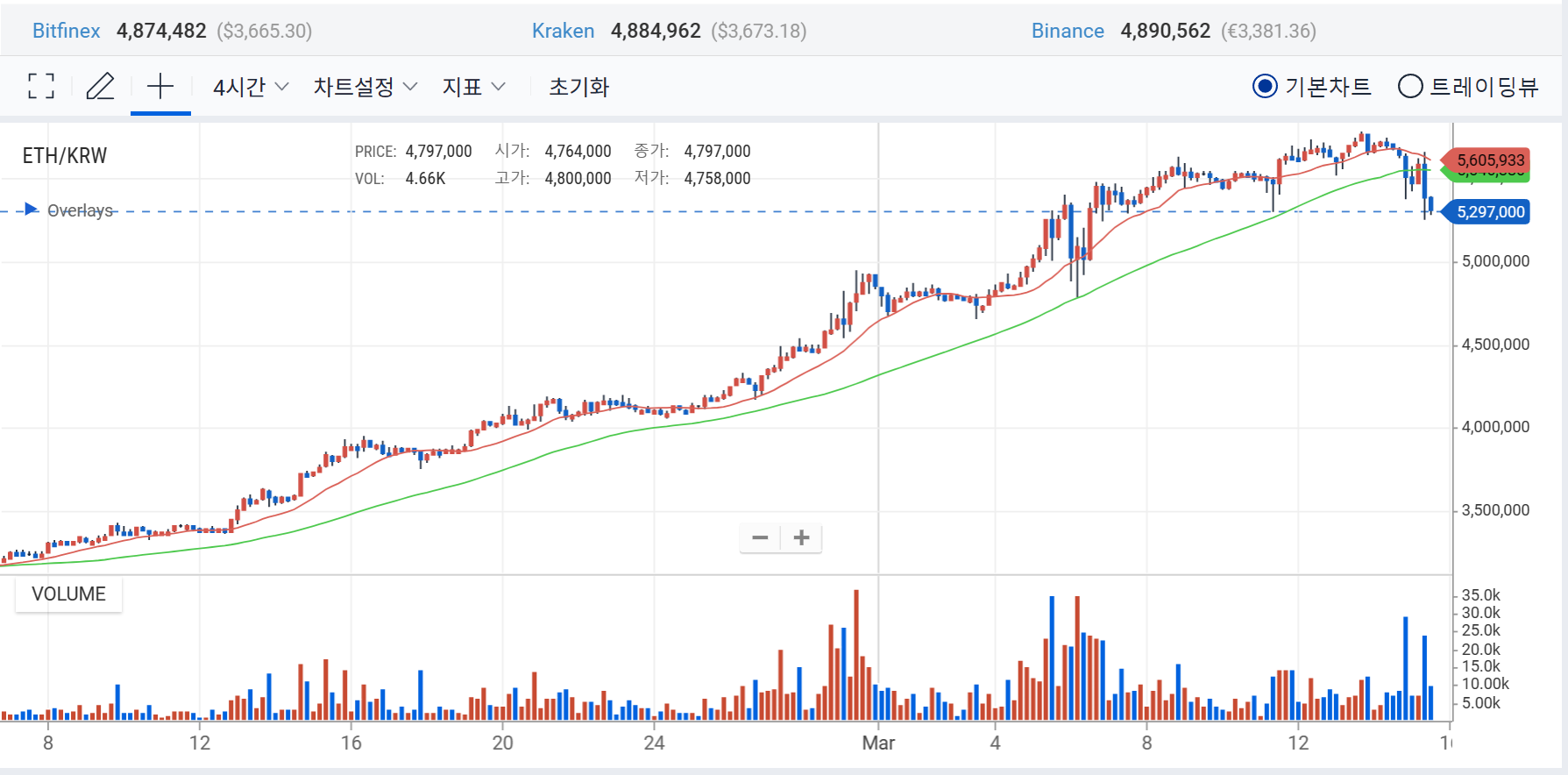This screenshot has height=775, width=1568.
Task: Click the Binance price 4,890,562
Action: (x=1165, y=31)
